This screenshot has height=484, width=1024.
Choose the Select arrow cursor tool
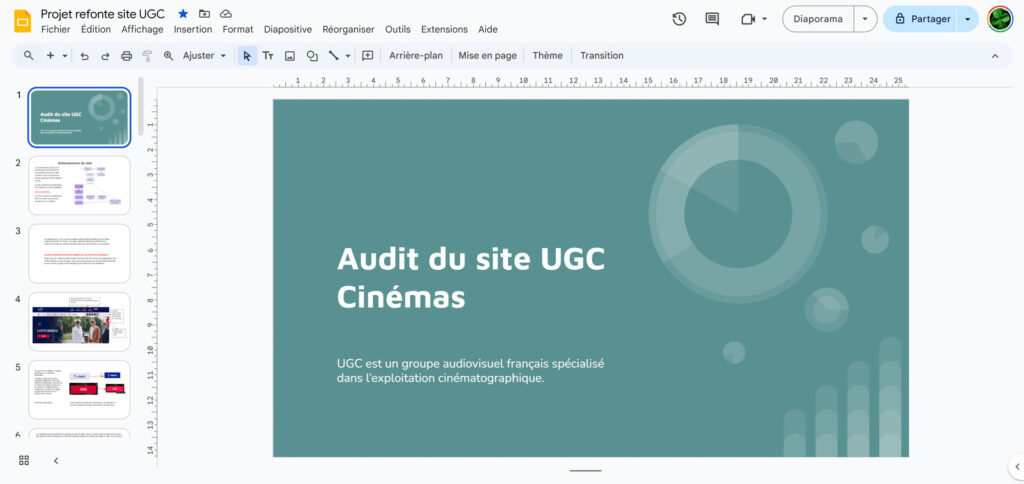pos(247,56)
